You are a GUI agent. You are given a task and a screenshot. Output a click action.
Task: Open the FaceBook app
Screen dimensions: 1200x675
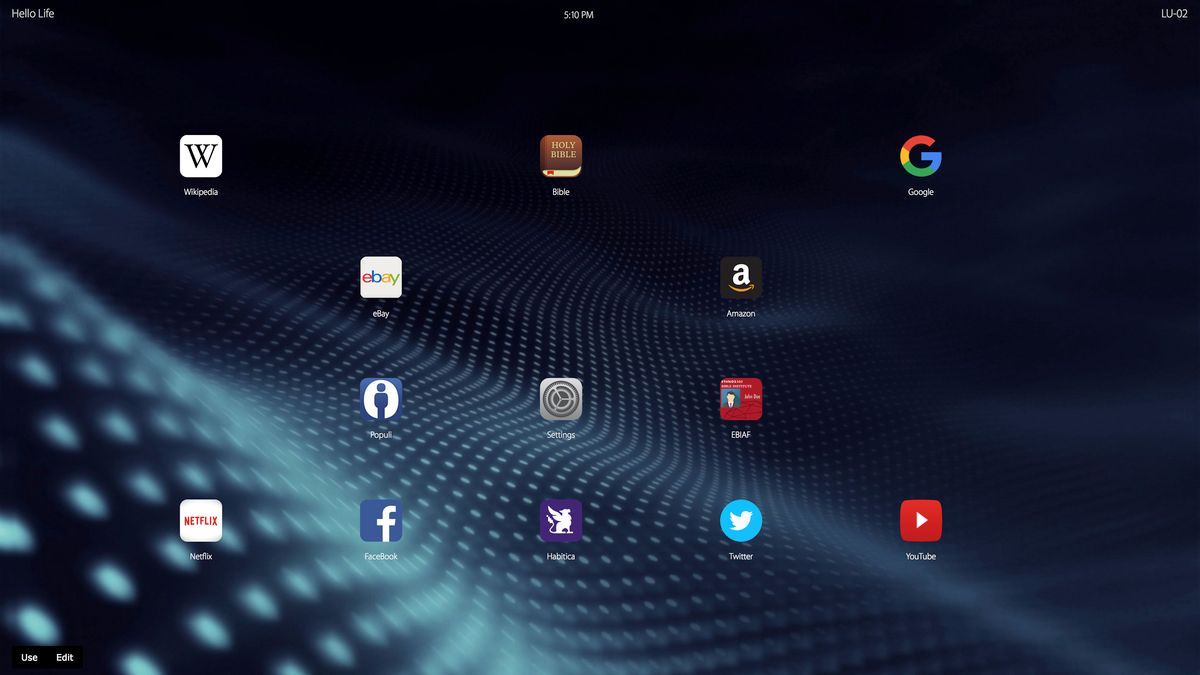381,520
